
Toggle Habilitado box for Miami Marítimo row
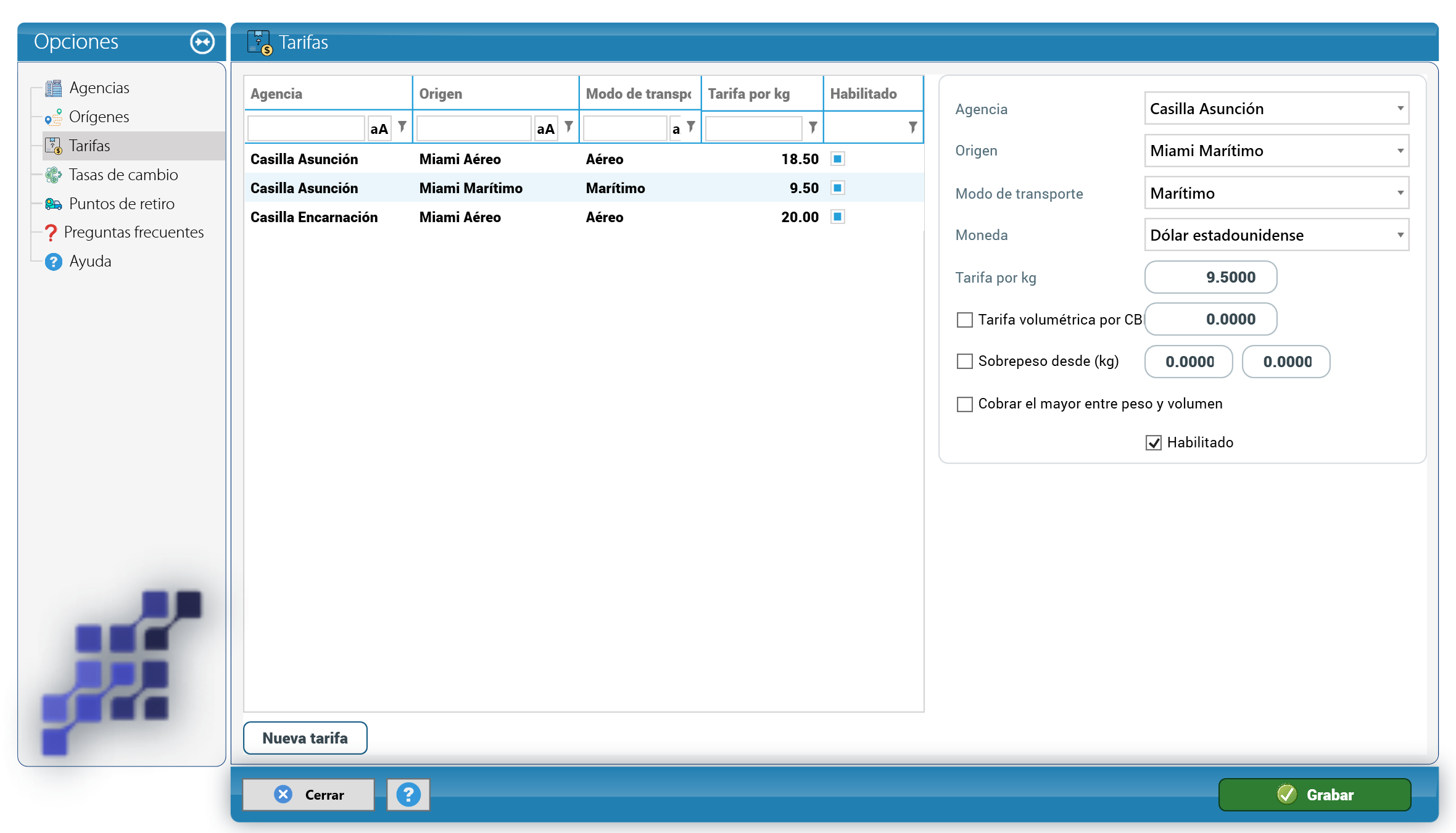click(x=837, y=188)
